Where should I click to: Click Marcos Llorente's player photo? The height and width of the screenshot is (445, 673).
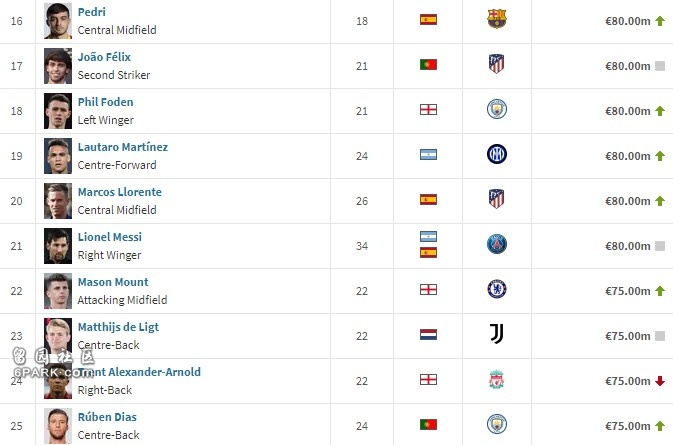point(58,201)
